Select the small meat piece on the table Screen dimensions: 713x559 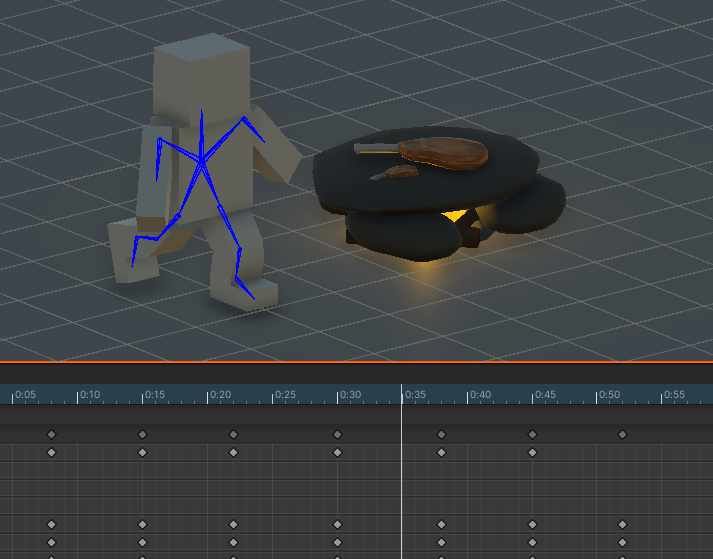point(398,173)
